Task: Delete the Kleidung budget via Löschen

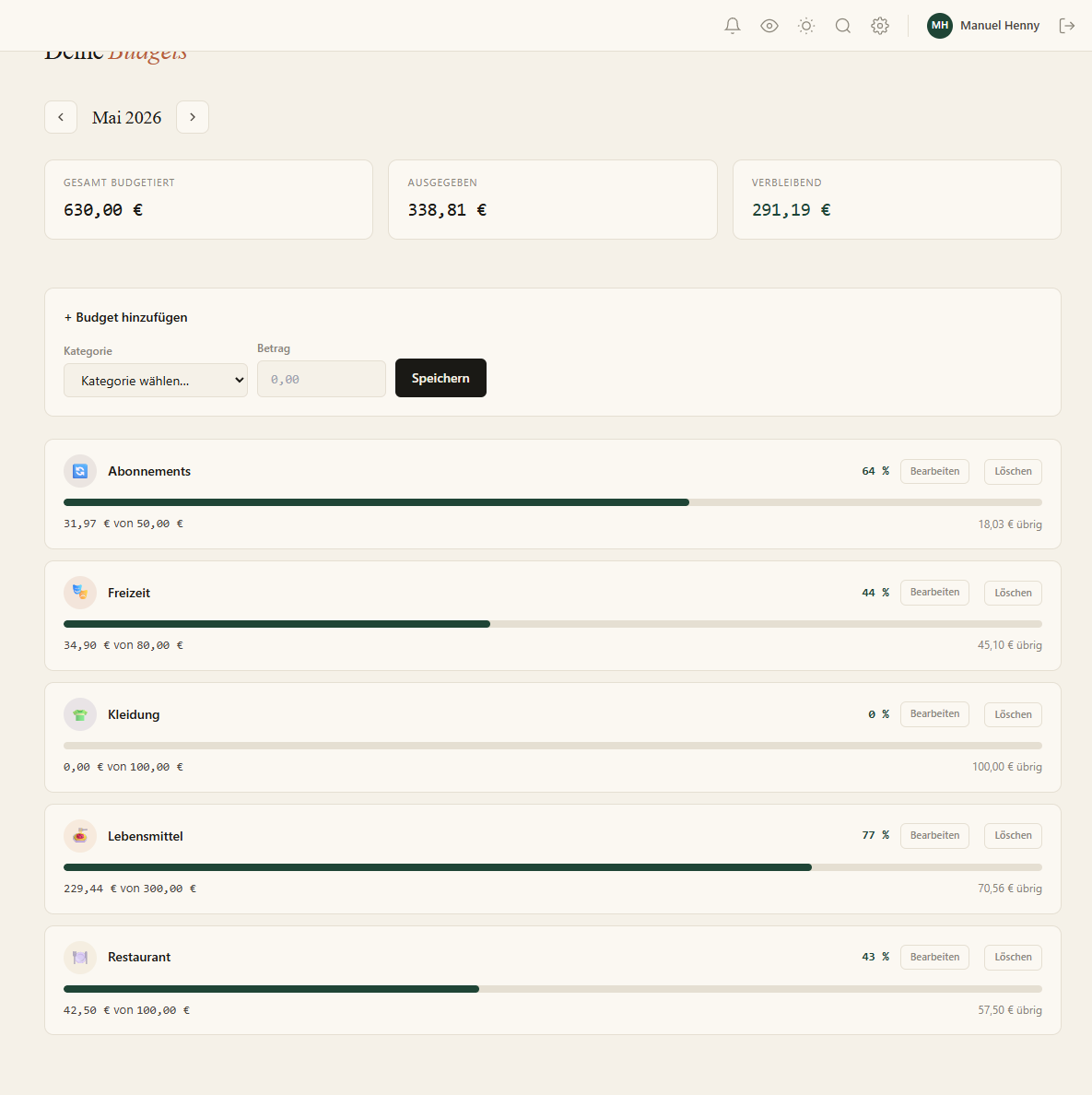Action: tap(1013, 714)
